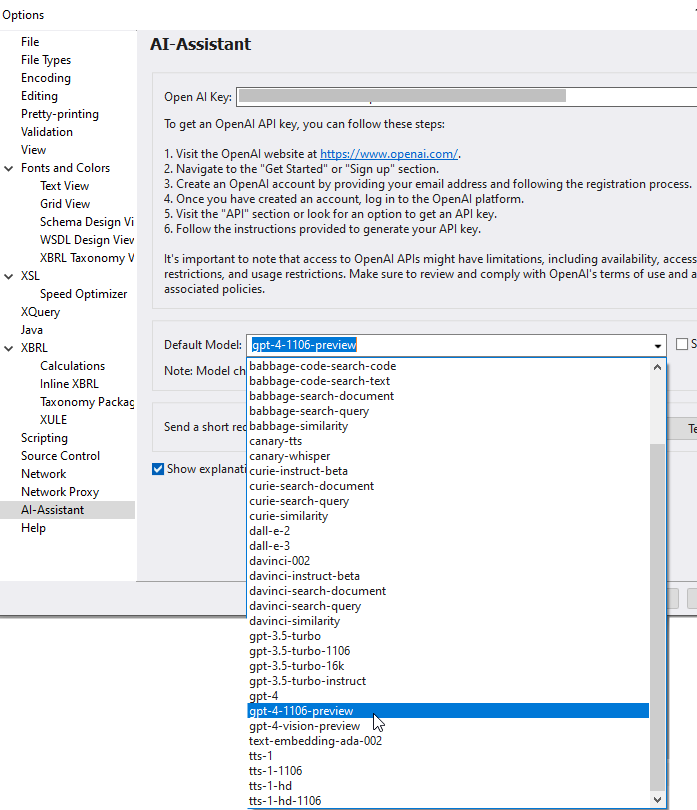Open the Source Control settings page
Screen dimensions: 697x810
[60, 456]
